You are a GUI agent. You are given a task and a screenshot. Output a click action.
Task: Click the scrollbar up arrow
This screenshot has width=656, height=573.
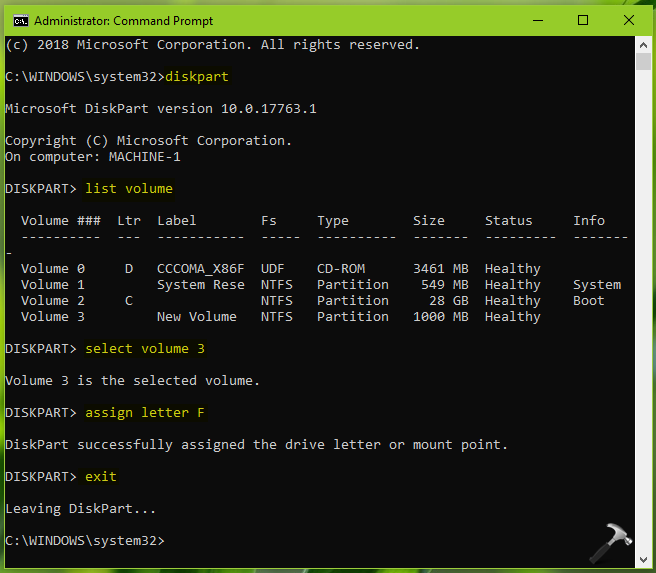(643, 43)
